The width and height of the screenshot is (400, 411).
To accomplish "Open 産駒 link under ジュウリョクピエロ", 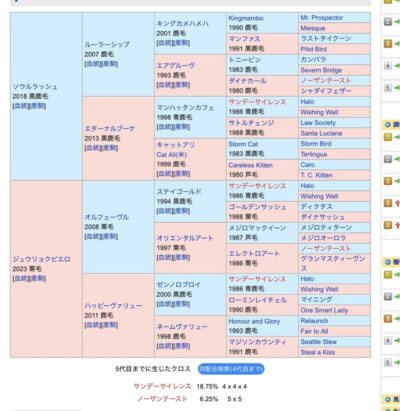I will tap(37, 278).
